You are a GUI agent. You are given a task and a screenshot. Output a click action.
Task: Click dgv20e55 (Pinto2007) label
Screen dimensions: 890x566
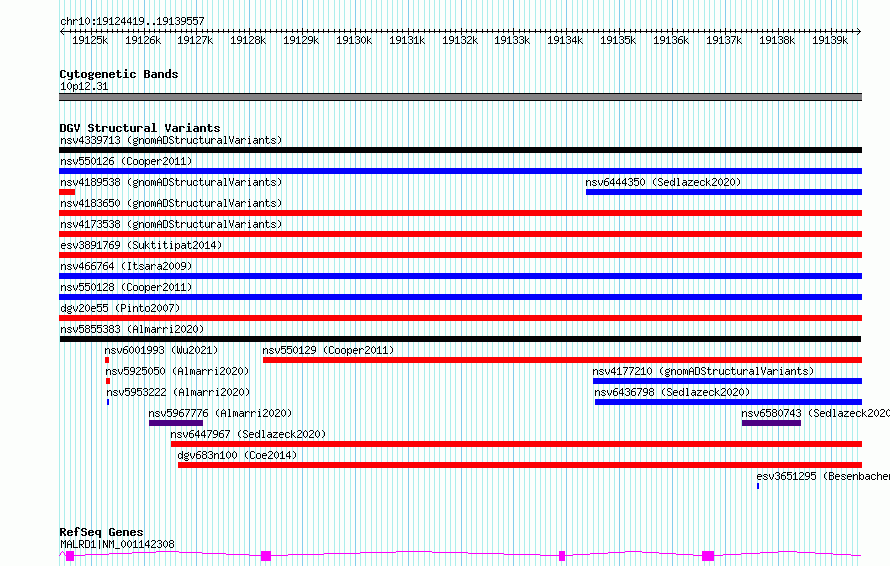click(x=120, y=308)
